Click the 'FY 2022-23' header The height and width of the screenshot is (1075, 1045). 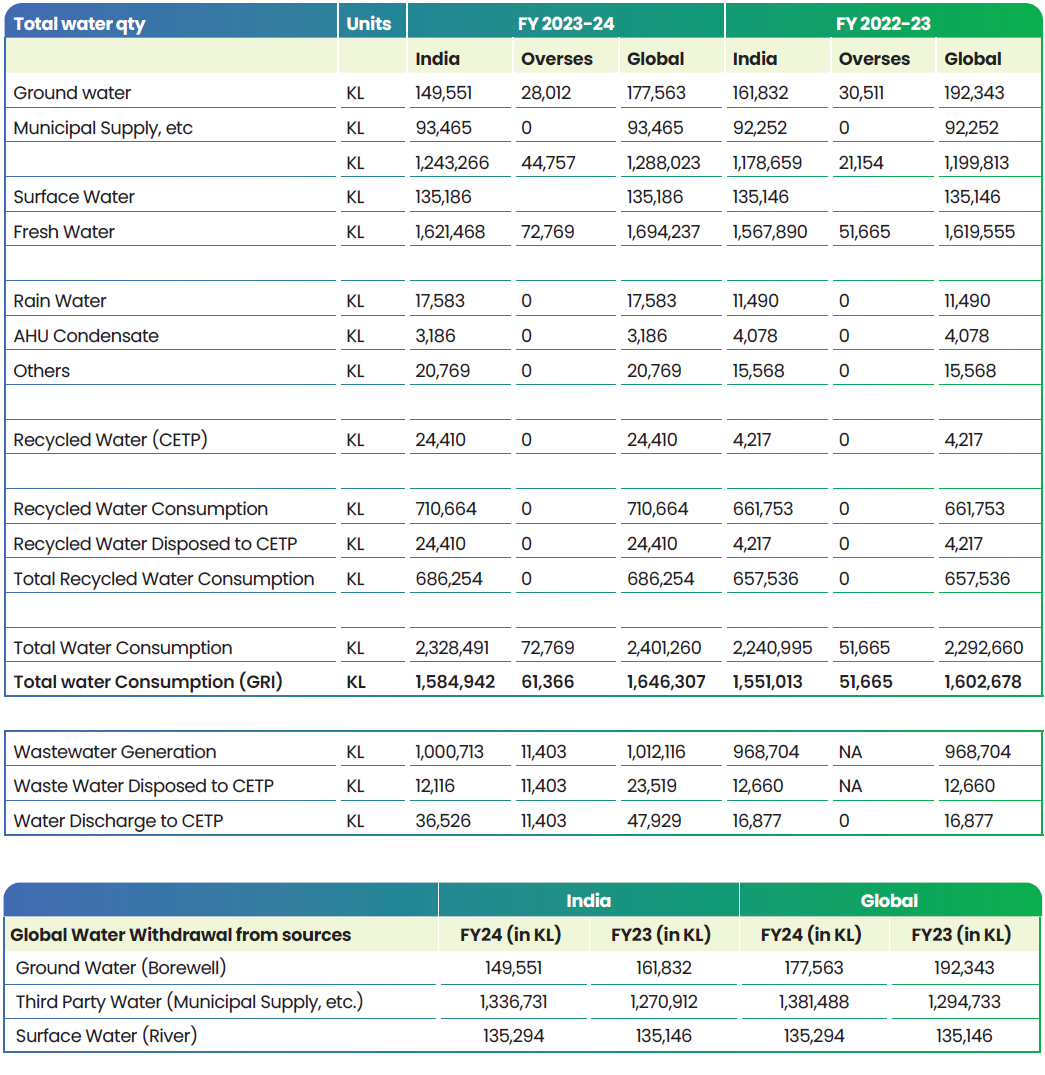pyautogui.click(x=883, y=24)
